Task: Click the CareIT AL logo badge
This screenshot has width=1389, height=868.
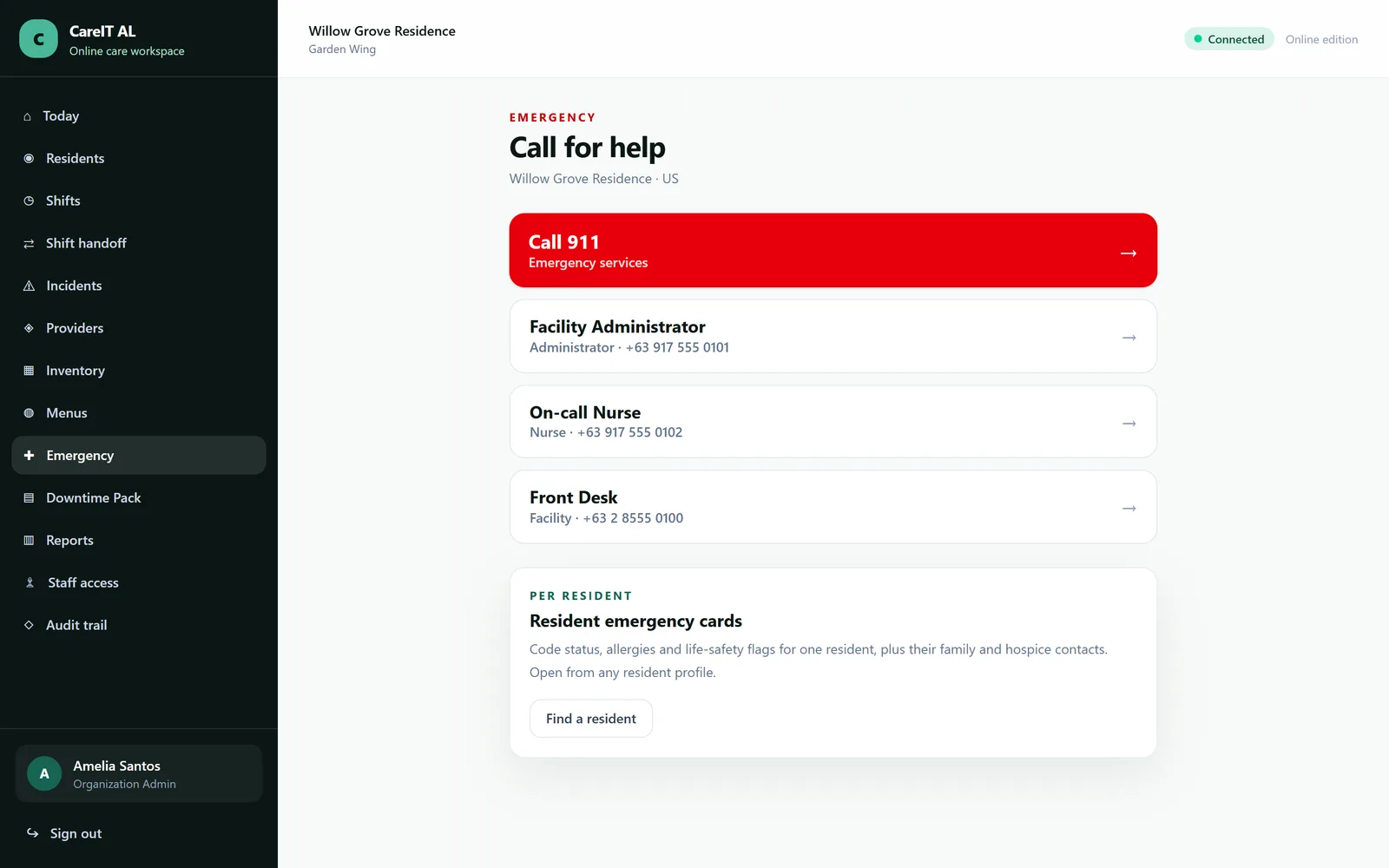Action: pyautogui.click(x=38, y=39)
